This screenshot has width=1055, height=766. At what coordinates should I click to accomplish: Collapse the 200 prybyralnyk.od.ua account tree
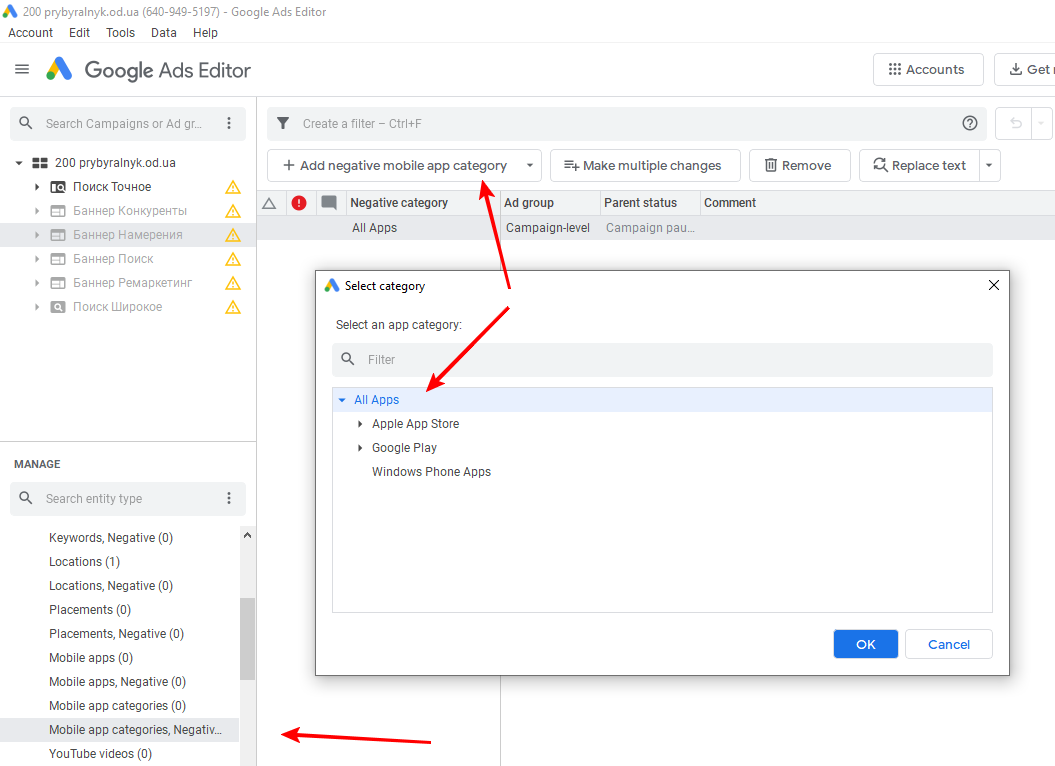point(19,163)
